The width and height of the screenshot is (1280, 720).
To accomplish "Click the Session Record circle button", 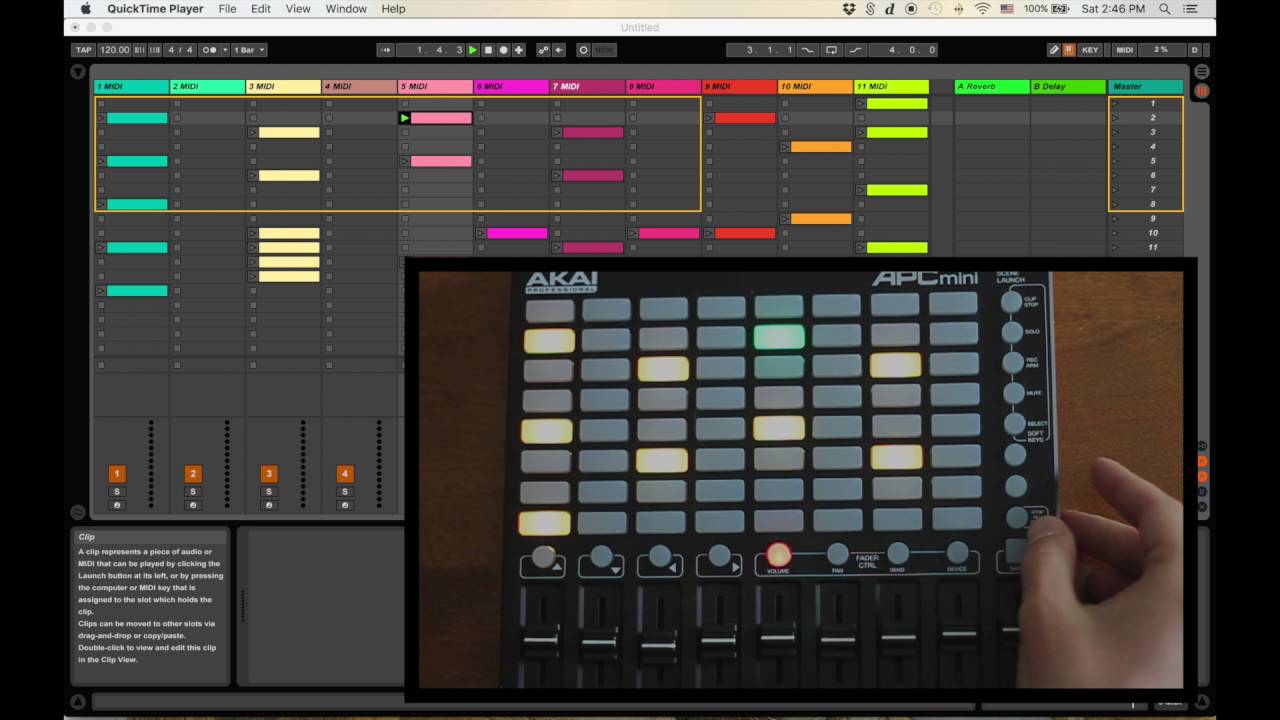I will [x=583, y=50].
